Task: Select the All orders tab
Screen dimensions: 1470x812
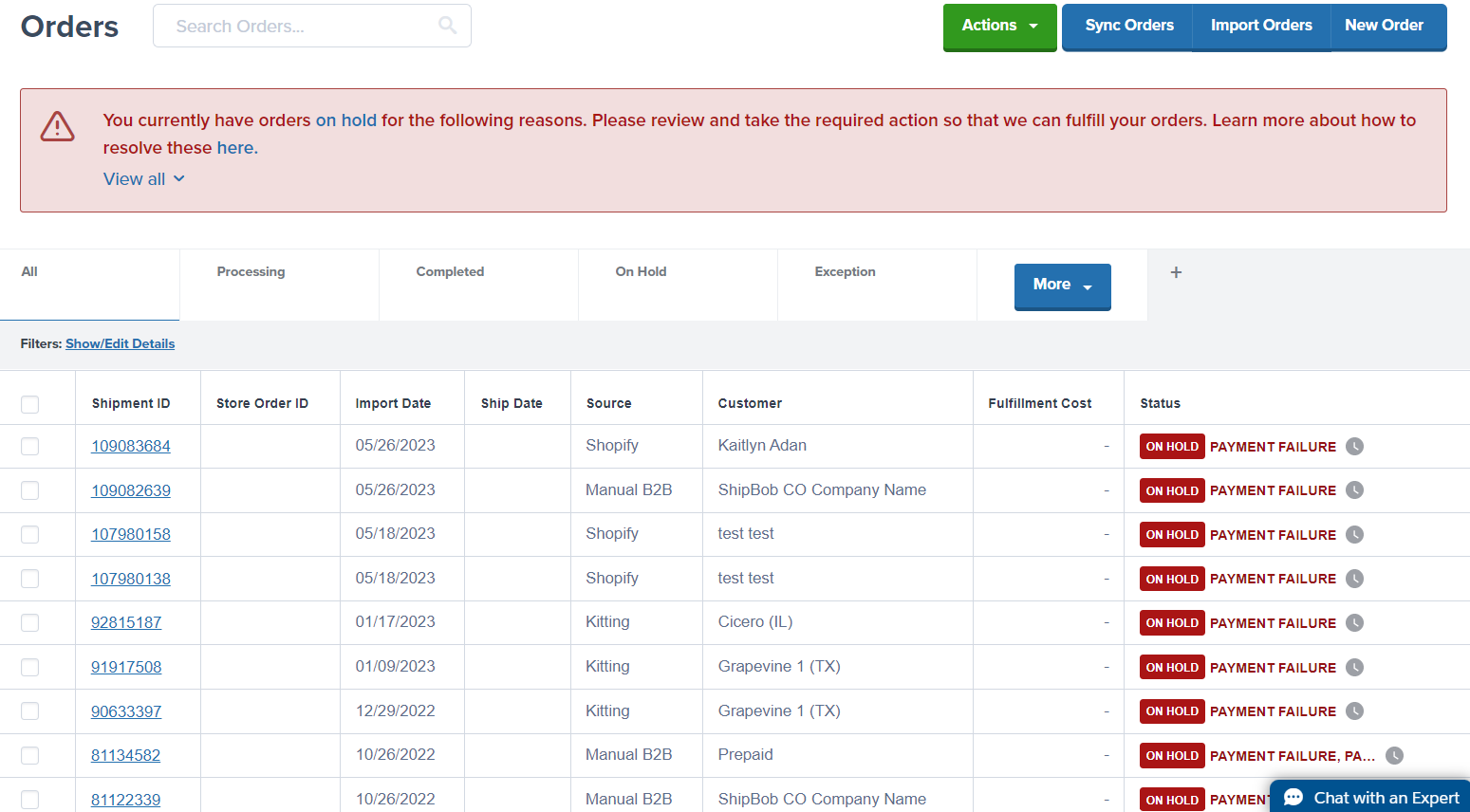Action: (x=89, y=285)
